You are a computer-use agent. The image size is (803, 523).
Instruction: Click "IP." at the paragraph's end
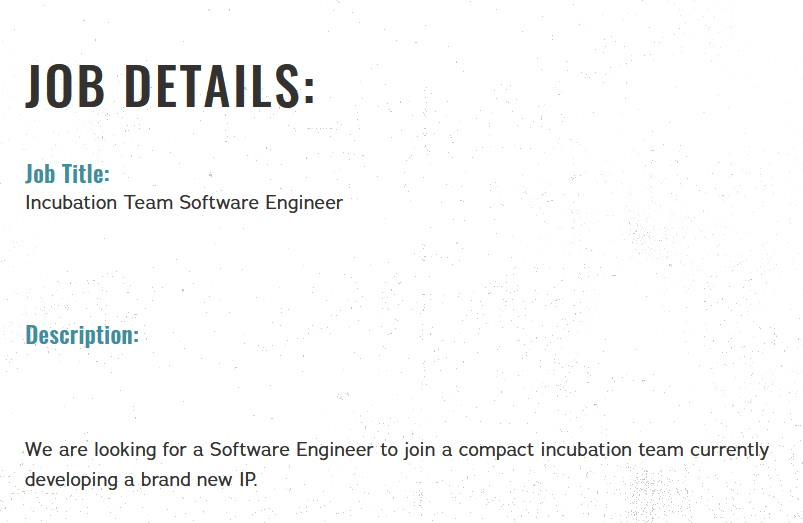[x=248, y=479]
